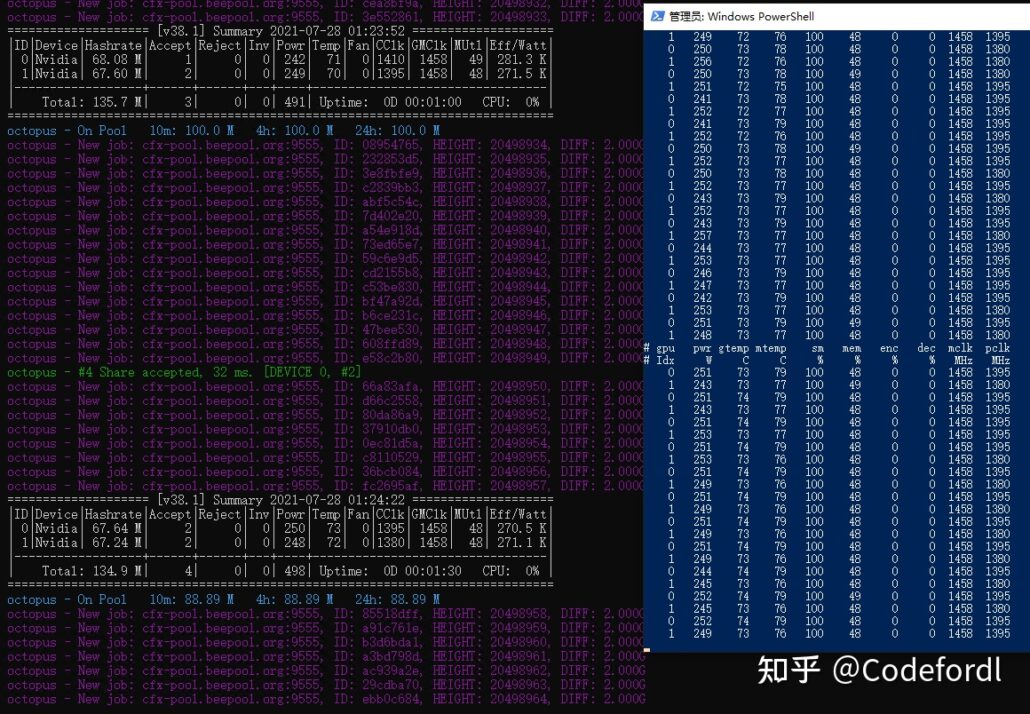Click job ID '232853d5' in miner log
This screenshot has width=1030, height=714.
click(390, 160)
